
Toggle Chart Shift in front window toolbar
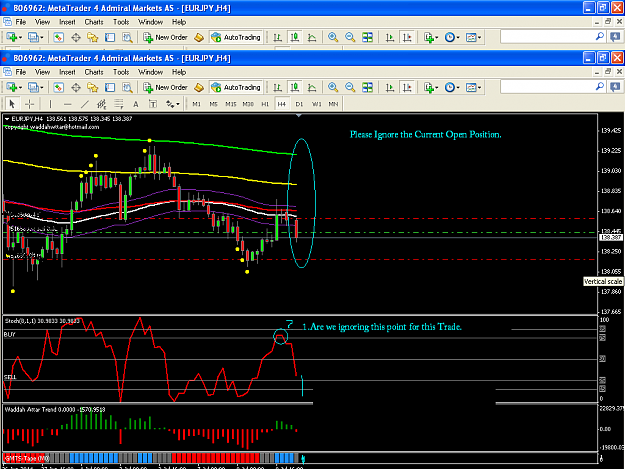pos(407,87)
